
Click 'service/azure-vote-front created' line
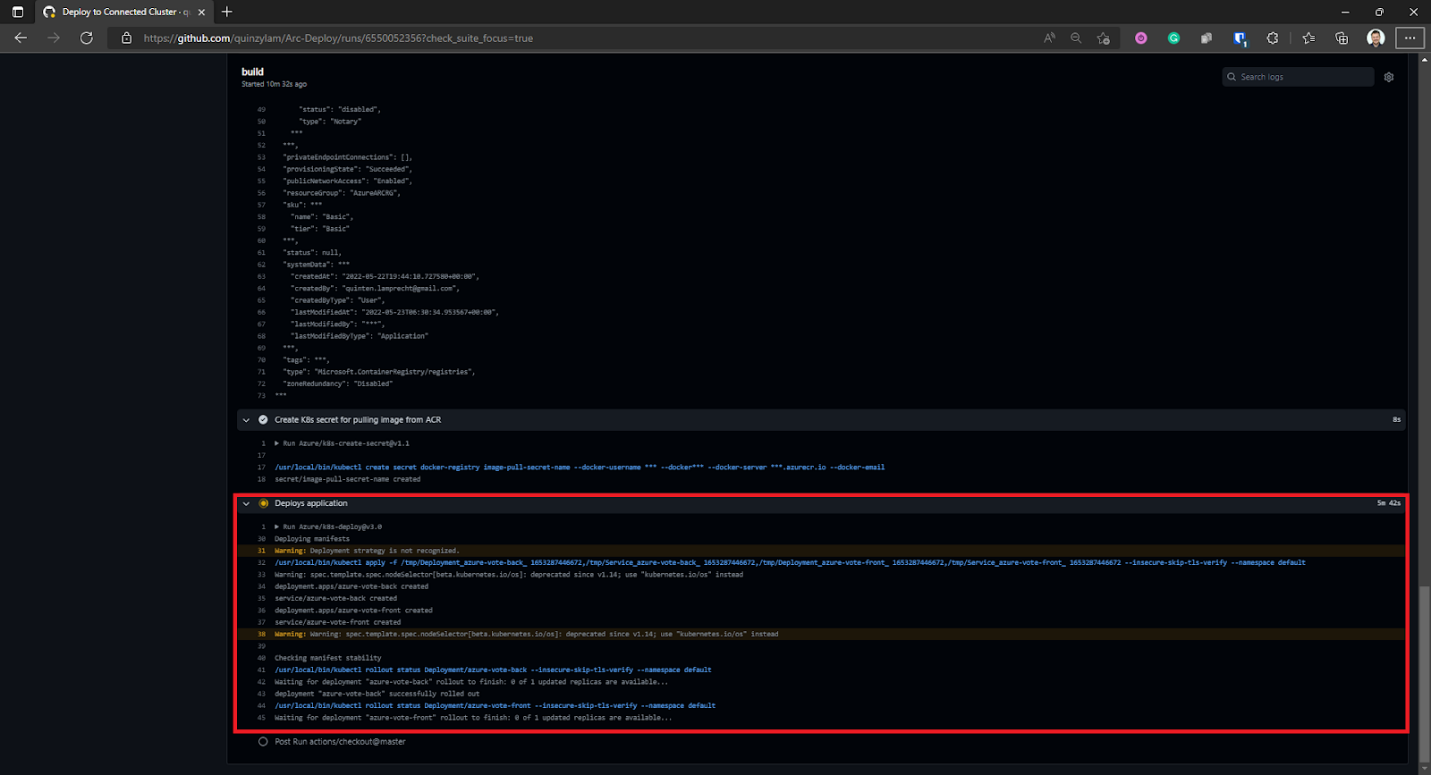338,622
